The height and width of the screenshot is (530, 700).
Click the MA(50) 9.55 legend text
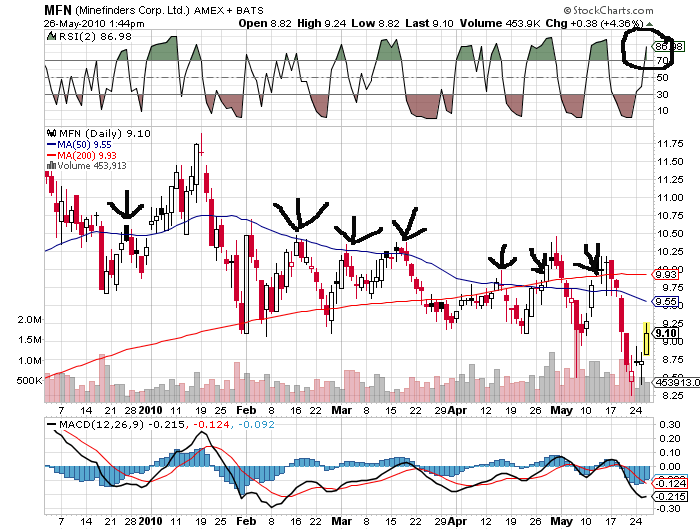pyautogui.click(x=84, y=145)
